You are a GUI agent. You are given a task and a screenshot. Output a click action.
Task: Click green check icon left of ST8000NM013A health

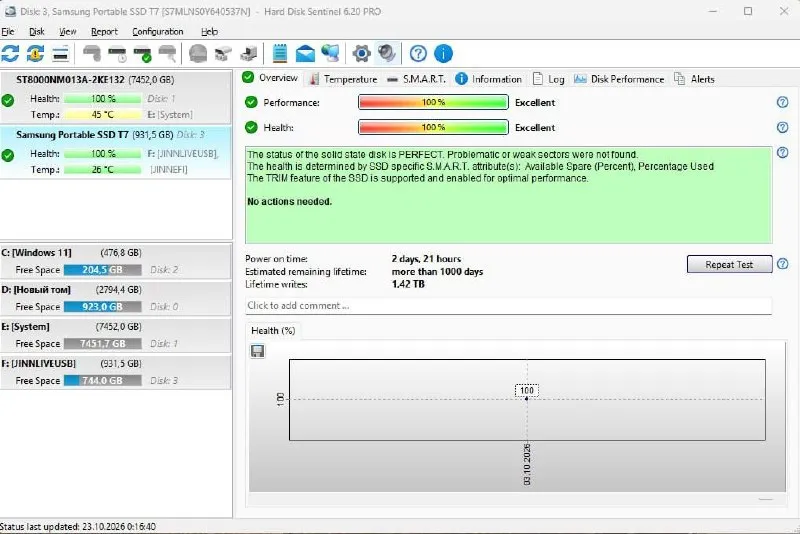pyautogui.click(x=8, y=100)
